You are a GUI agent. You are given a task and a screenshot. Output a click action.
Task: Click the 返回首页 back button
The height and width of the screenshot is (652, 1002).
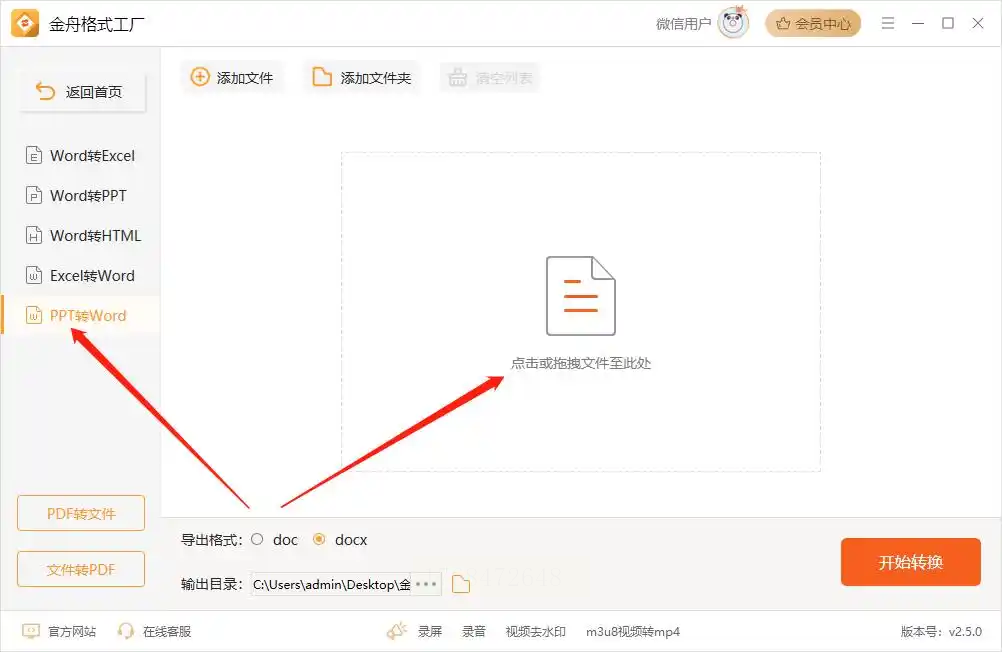pos(82,92)
